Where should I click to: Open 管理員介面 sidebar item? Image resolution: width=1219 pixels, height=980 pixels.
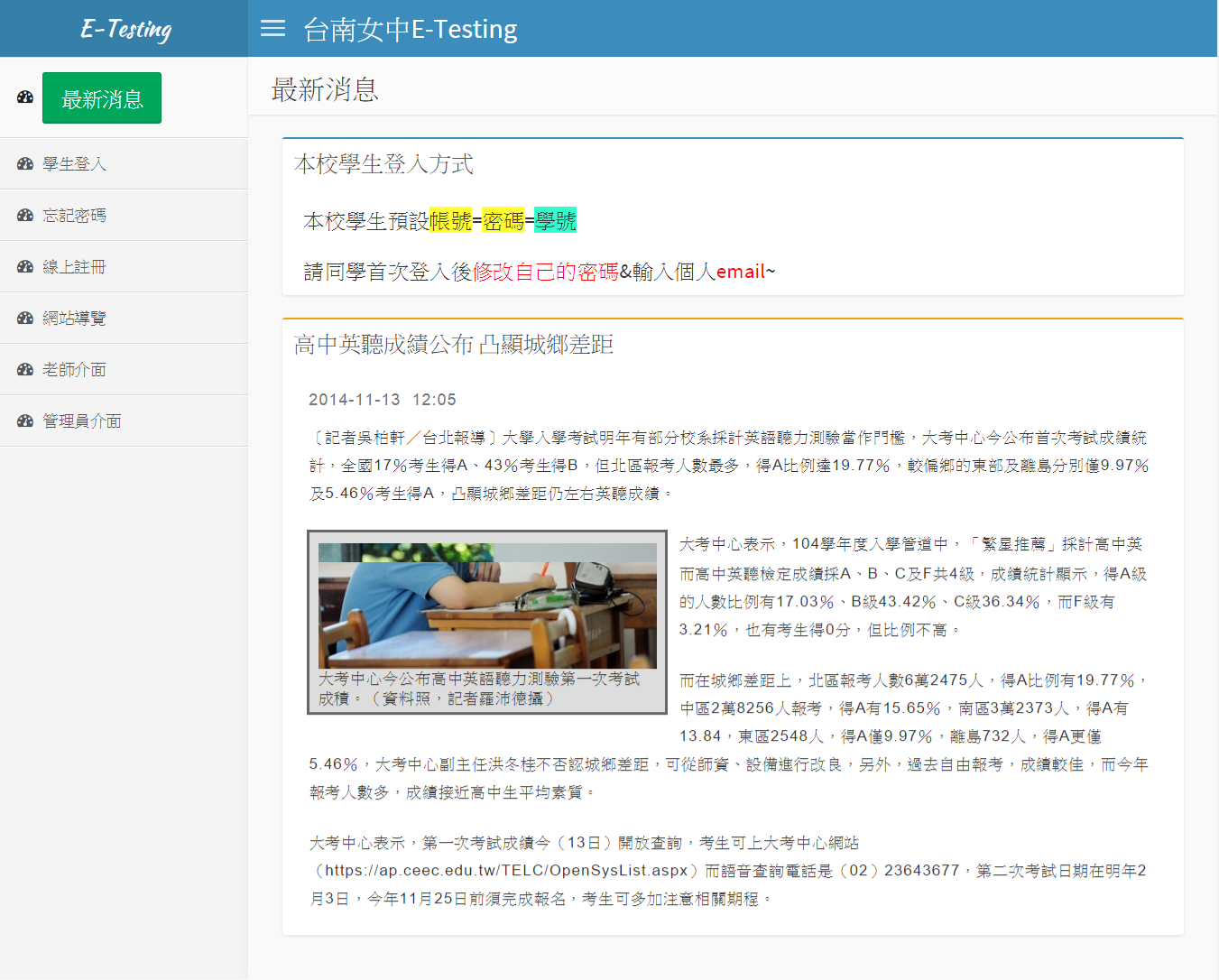click(x=124, y=421)
